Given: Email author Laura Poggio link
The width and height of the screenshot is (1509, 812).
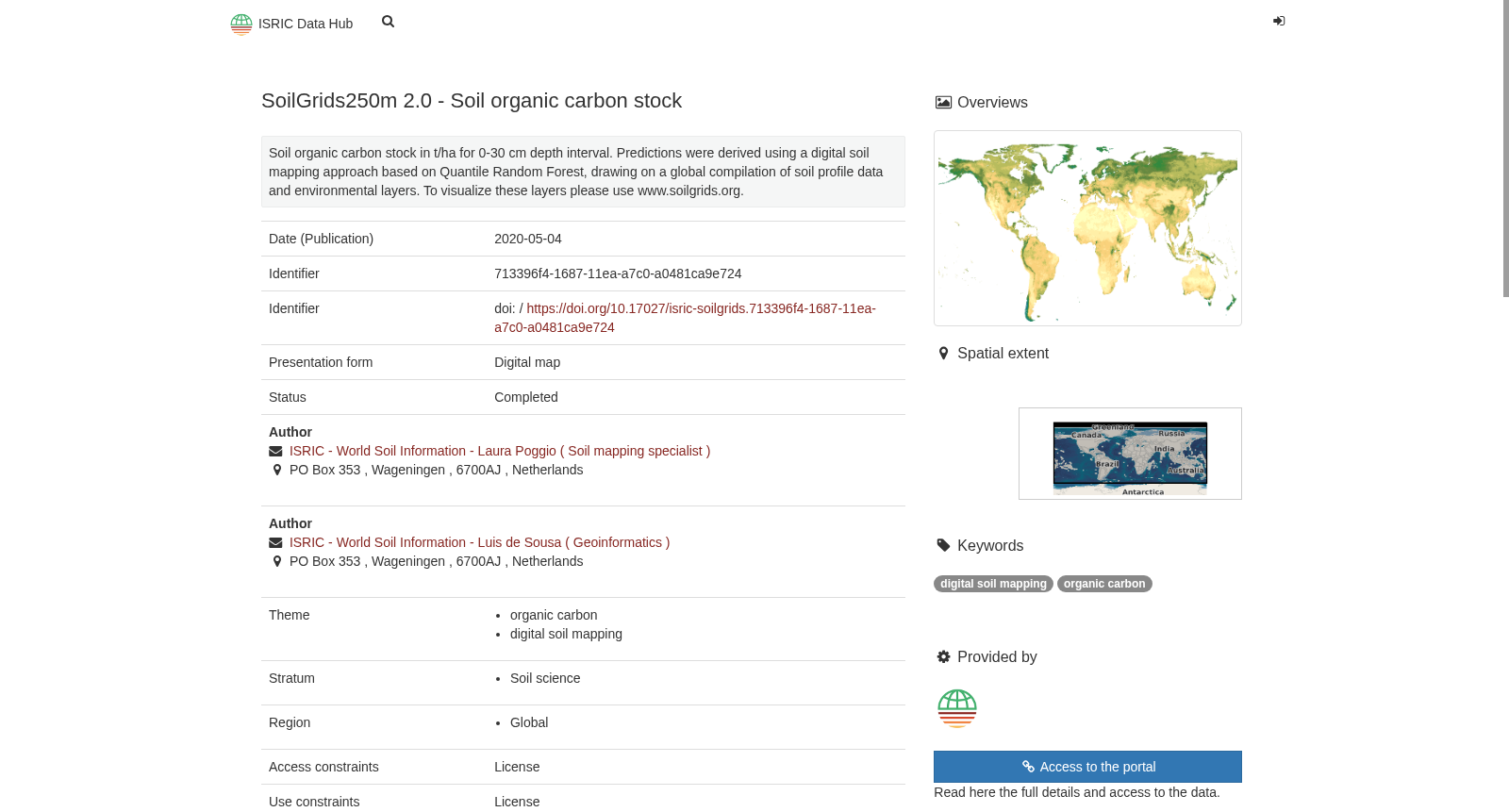Looking at the screenshot, I should (x=500, y=451).
